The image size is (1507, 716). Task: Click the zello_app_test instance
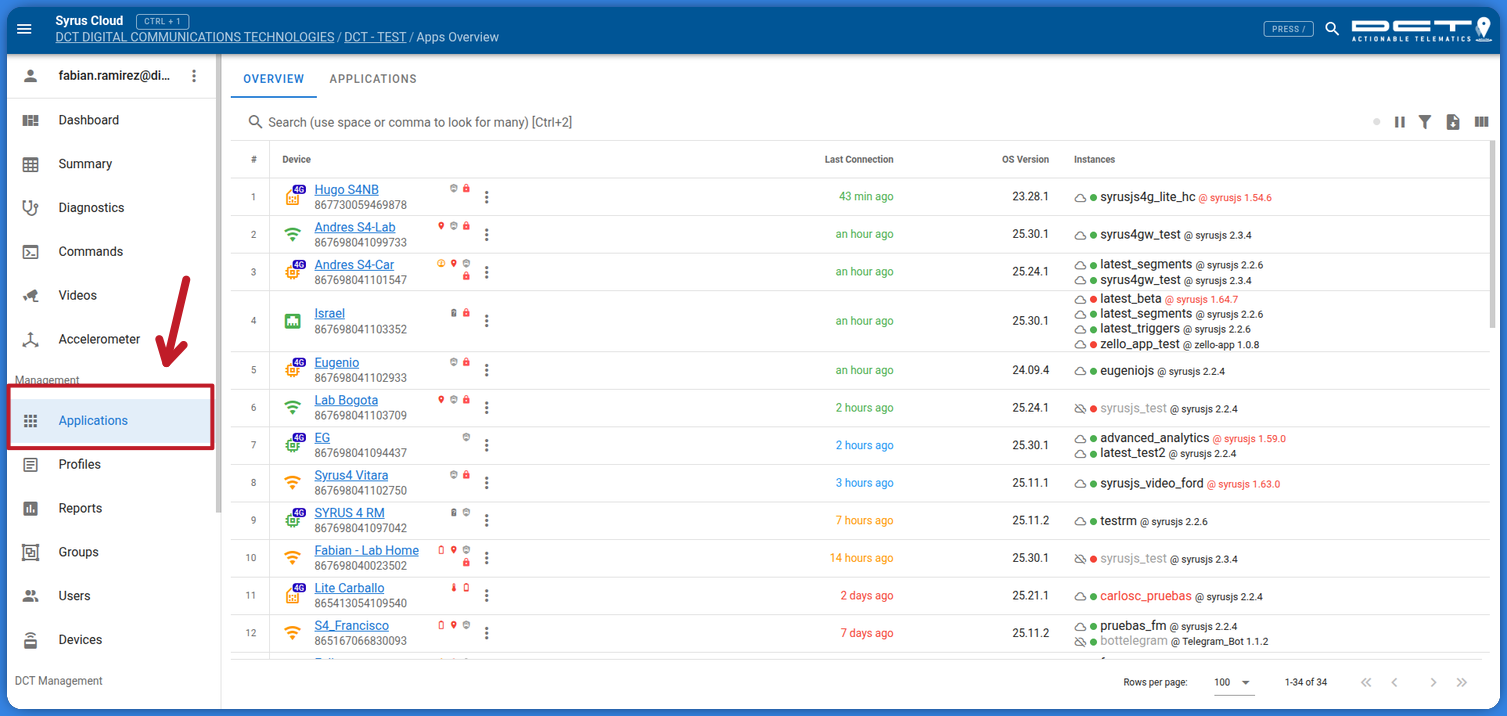[1140, 344]
